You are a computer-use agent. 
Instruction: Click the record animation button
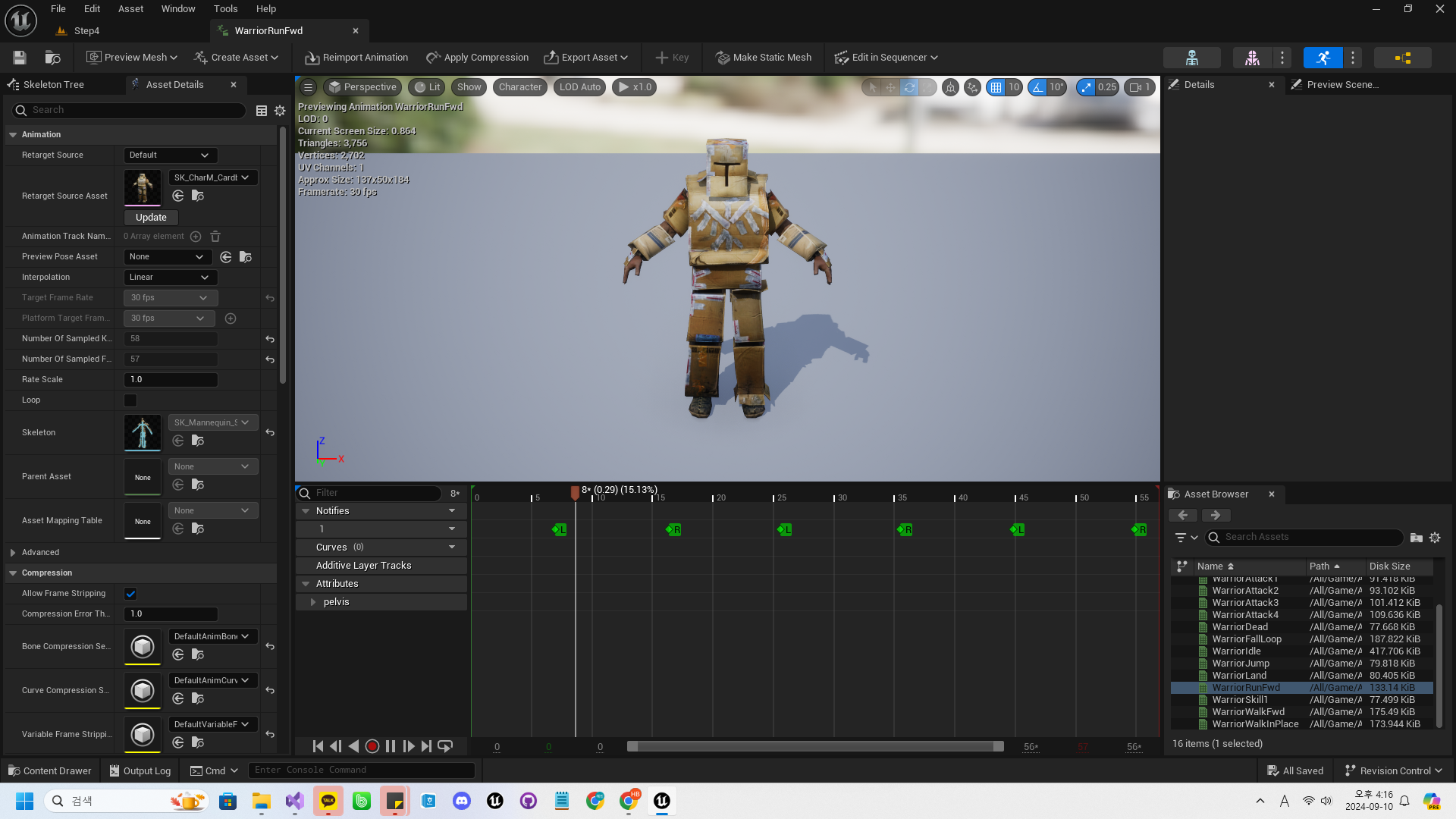(x=372, y=747)
